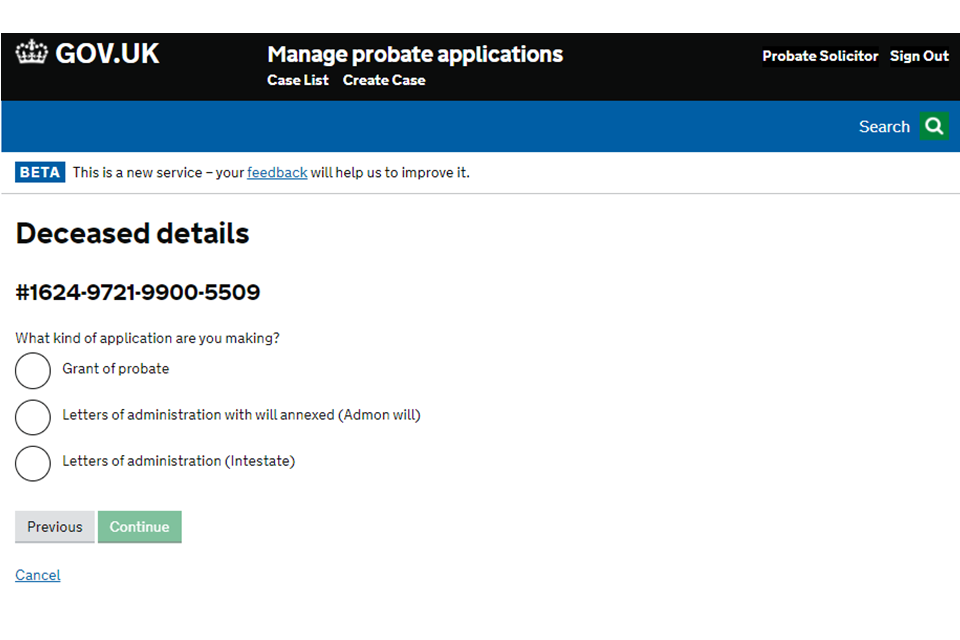Select the Grant of probate radio button
The width and height of the screenshot is (960, 640).
pos(33,370)
